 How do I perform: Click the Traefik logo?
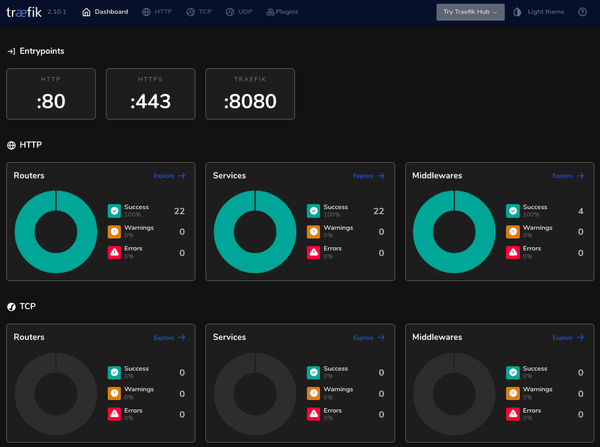(x=22, y=12)
